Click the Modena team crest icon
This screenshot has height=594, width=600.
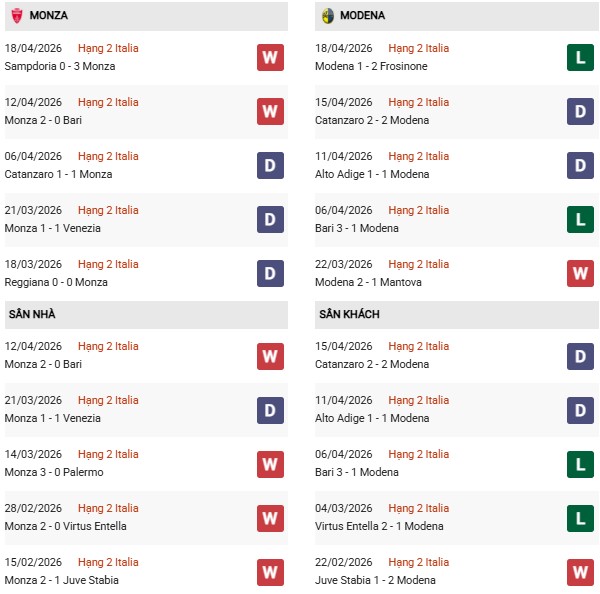(x=327, y=16)
